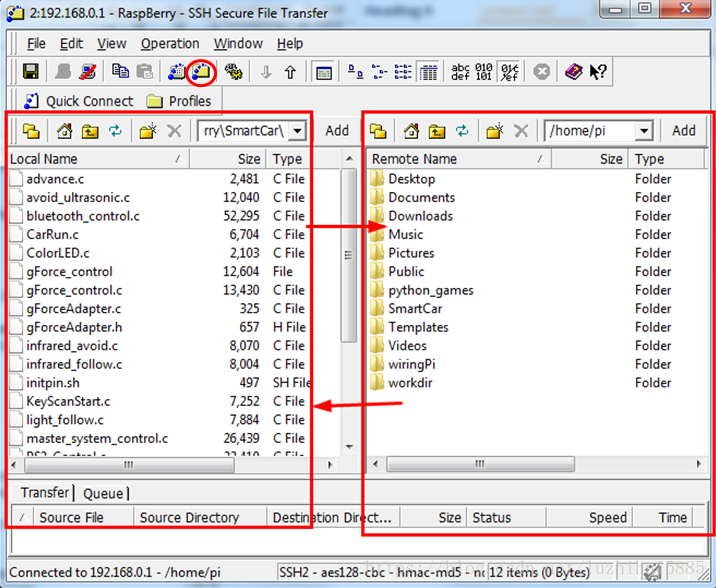
Task: Click the local pane vertical scrollbar thumb
Action: 349,255
